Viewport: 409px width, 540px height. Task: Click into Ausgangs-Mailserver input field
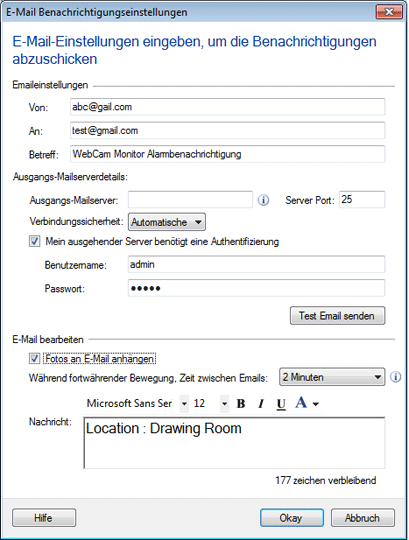(x=190, y=200)
